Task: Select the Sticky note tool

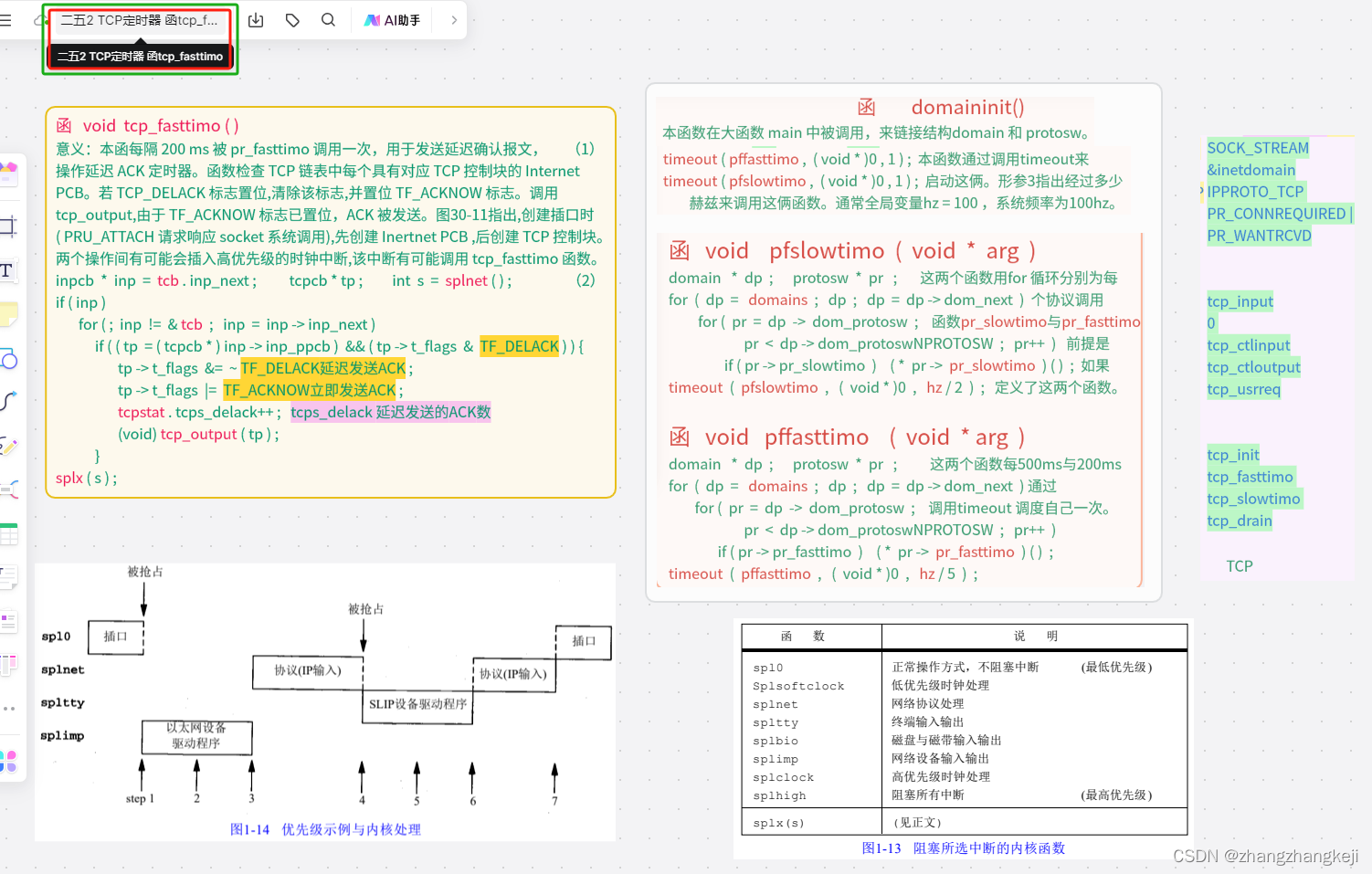Action: coord(8,314)
